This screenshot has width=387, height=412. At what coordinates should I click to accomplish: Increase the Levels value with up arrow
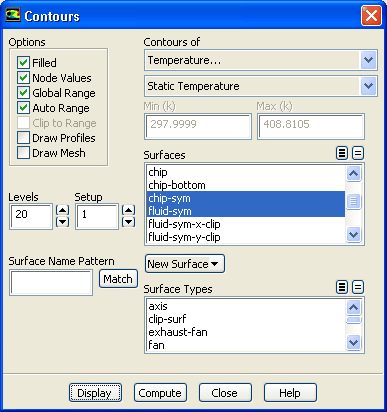[62, 210]
